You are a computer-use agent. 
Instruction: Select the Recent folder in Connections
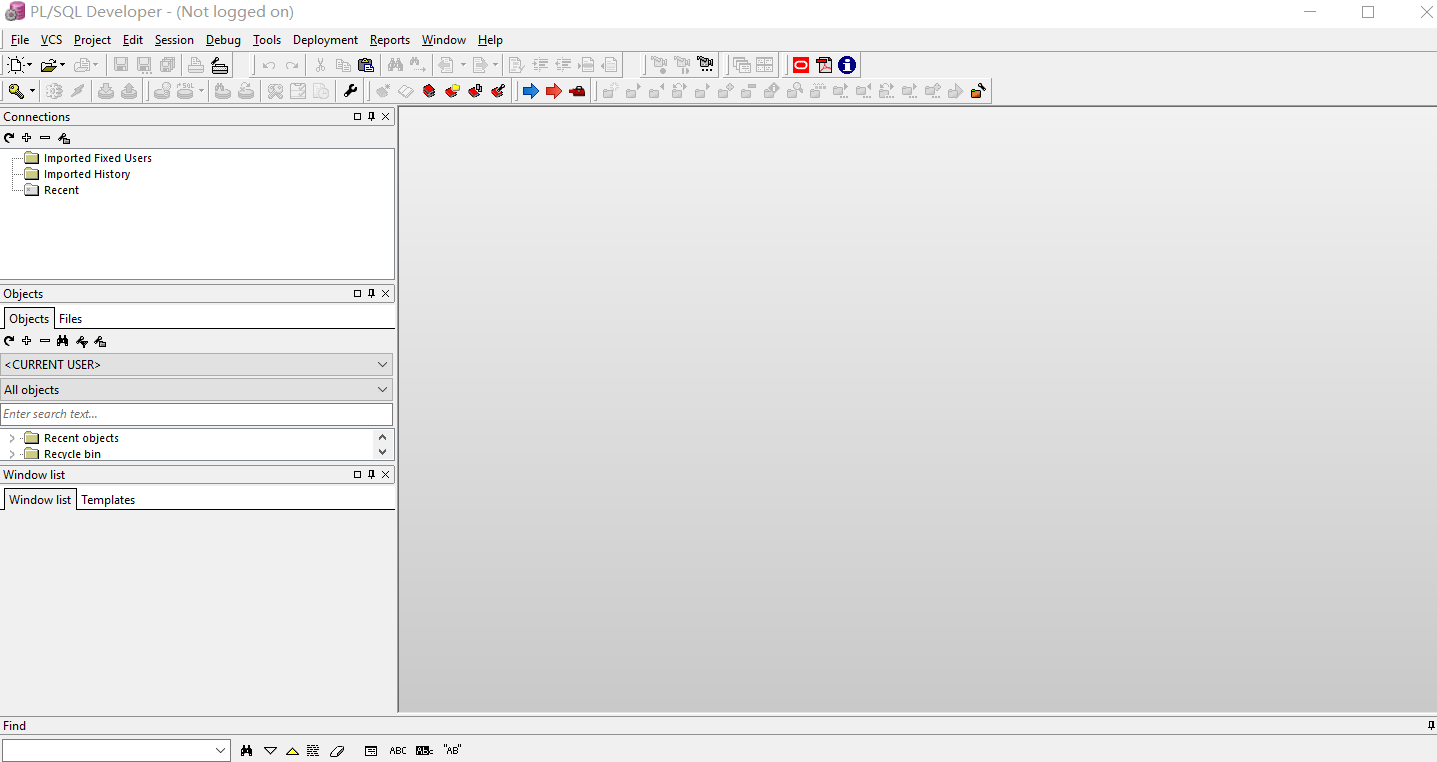[61, 190]
